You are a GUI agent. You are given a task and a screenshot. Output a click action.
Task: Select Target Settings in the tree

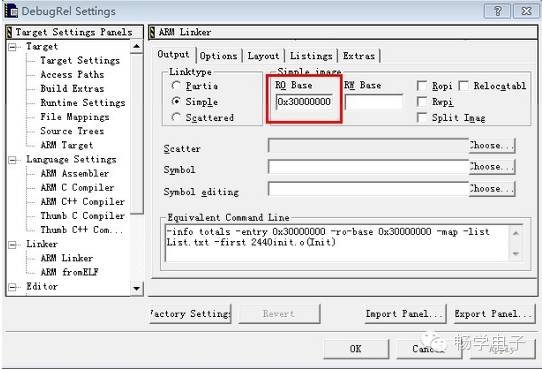pyautogui.click(x=80, y=61)
